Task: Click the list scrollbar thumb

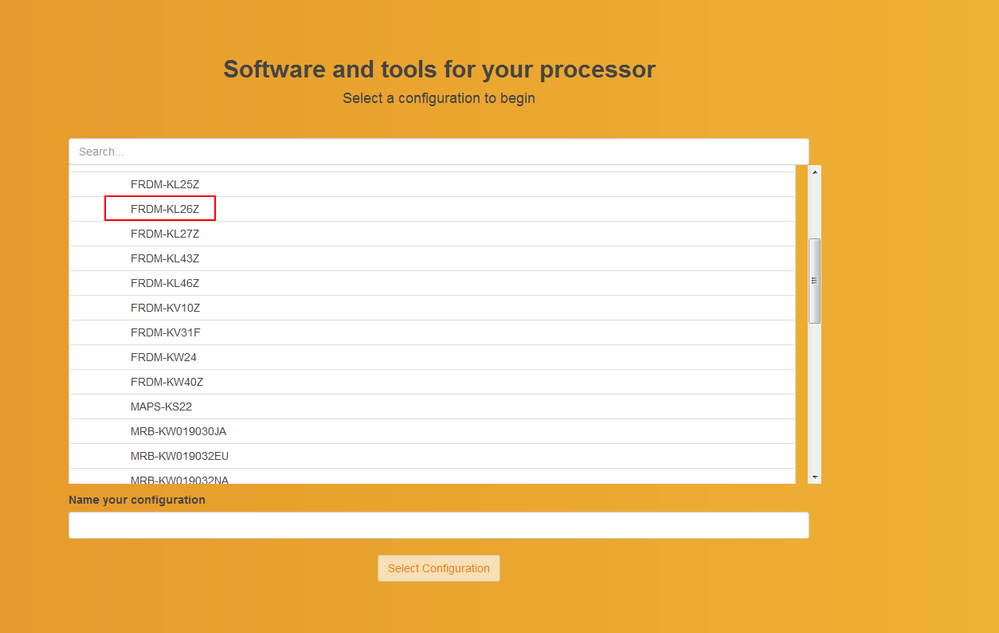Action: tap(814, 281)
